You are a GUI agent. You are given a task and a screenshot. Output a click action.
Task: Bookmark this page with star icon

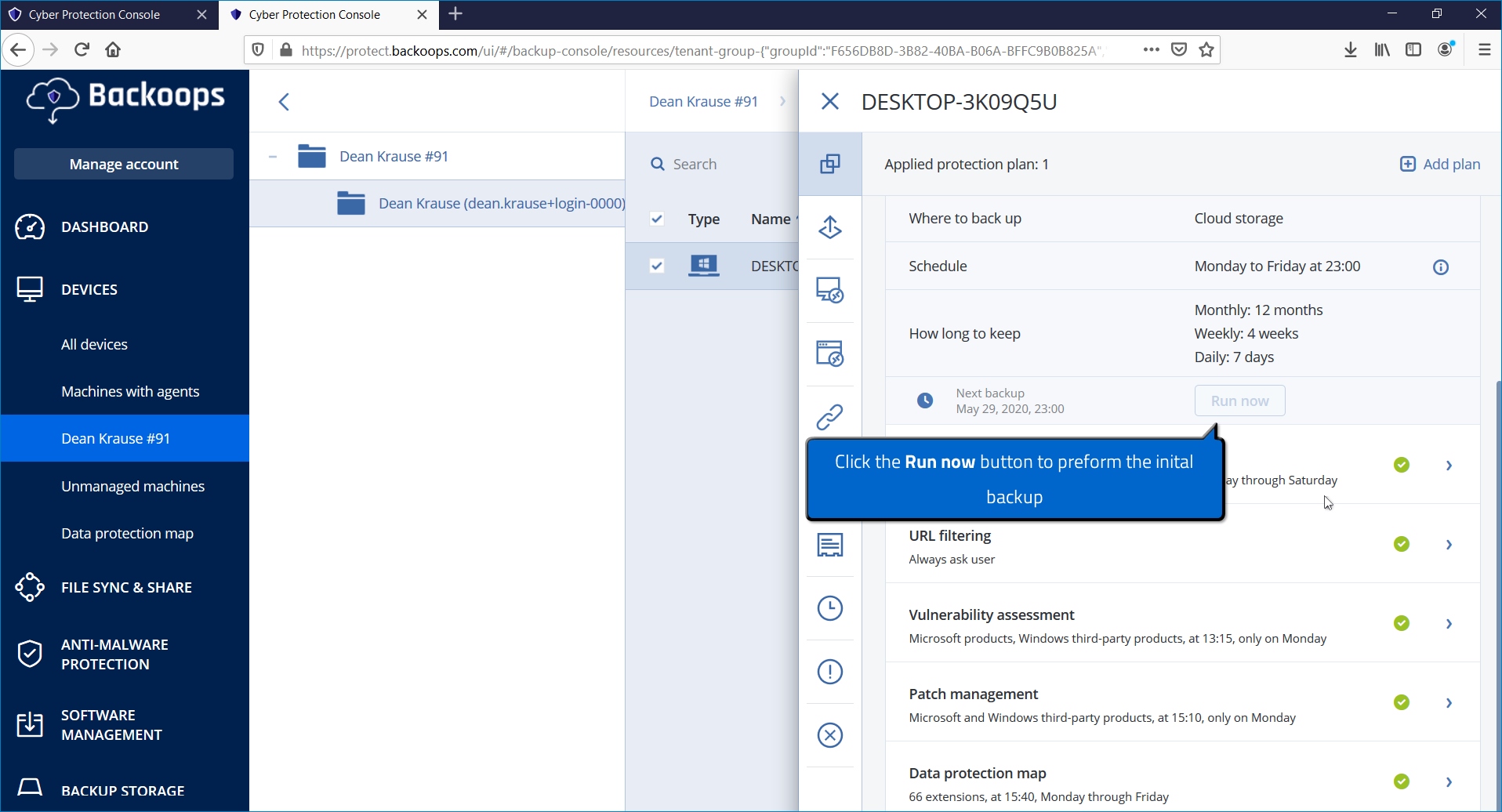[1206, 50]
